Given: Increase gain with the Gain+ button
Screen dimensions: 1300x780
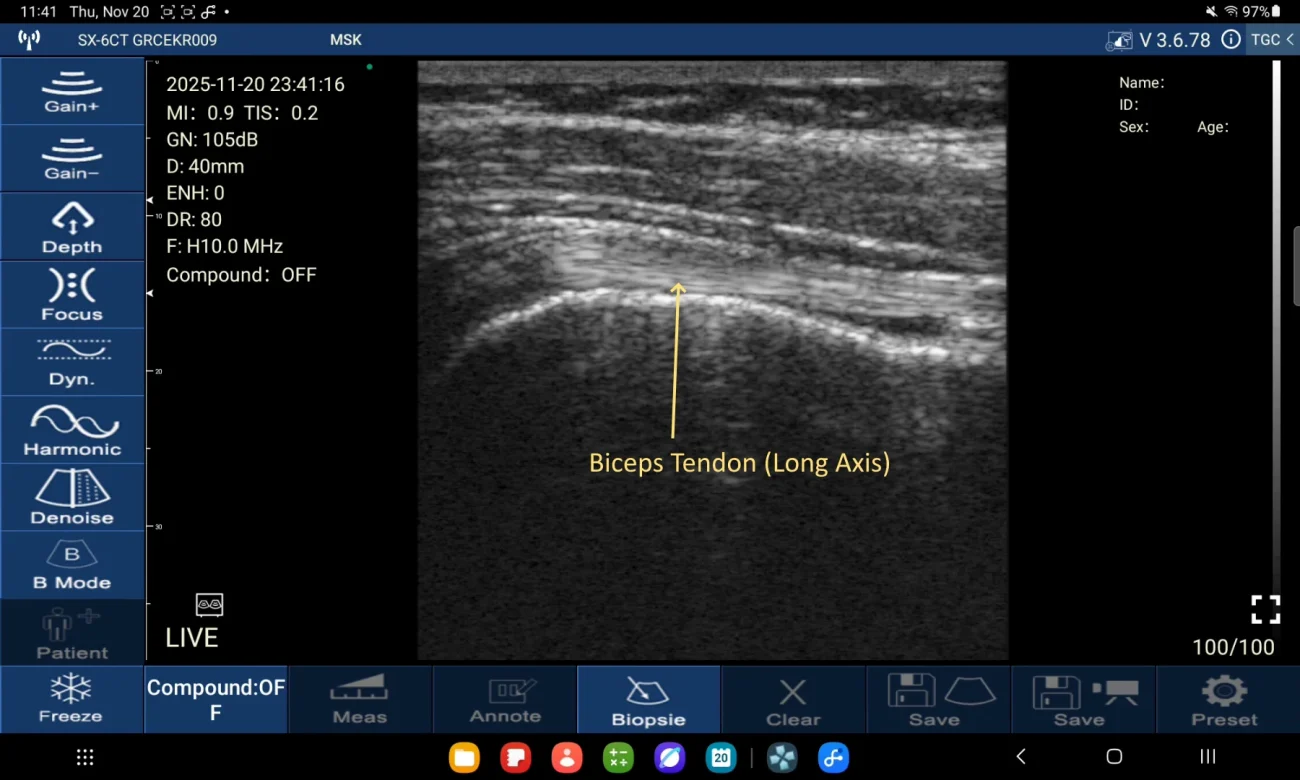Looking at the screenshot, I should point(72,91).
